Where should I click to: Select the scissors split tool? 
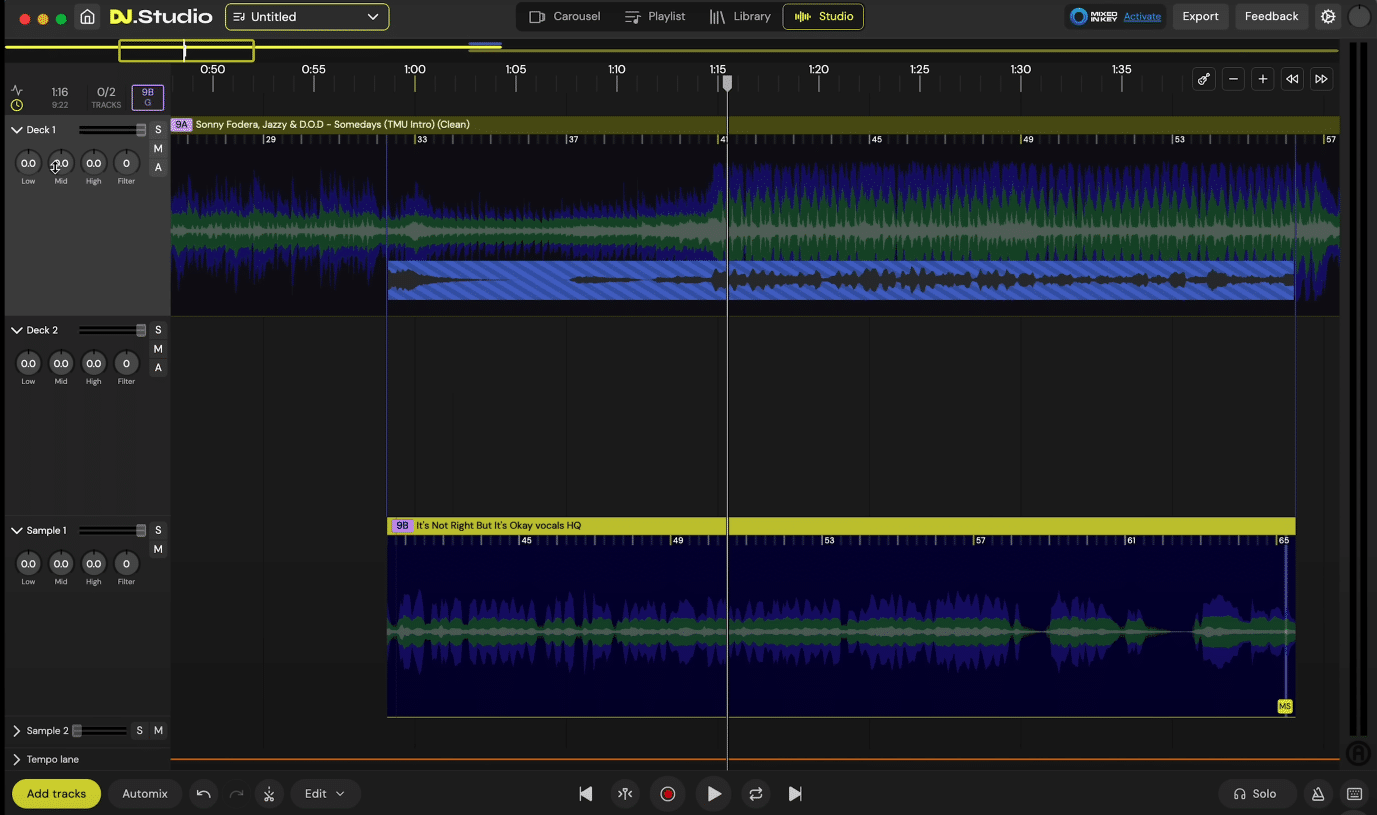pos(268,793)
